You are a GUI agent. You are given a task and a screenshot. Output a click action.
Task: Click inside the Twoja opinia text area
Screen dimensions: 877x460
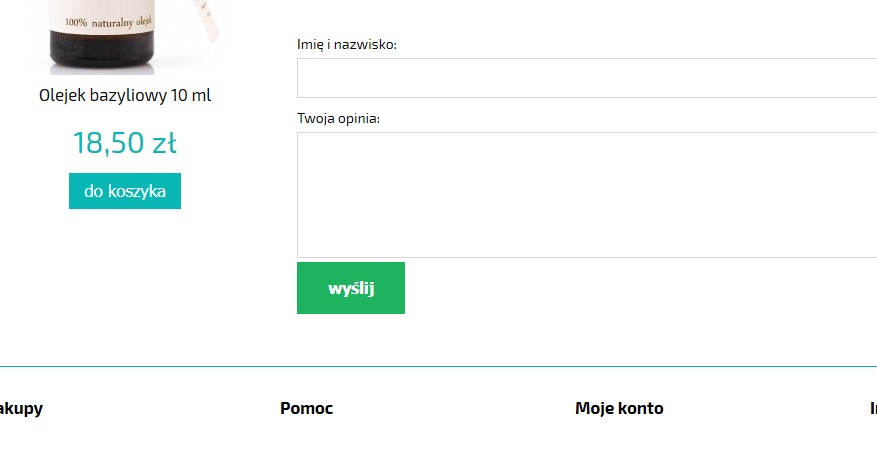point(587,195)
